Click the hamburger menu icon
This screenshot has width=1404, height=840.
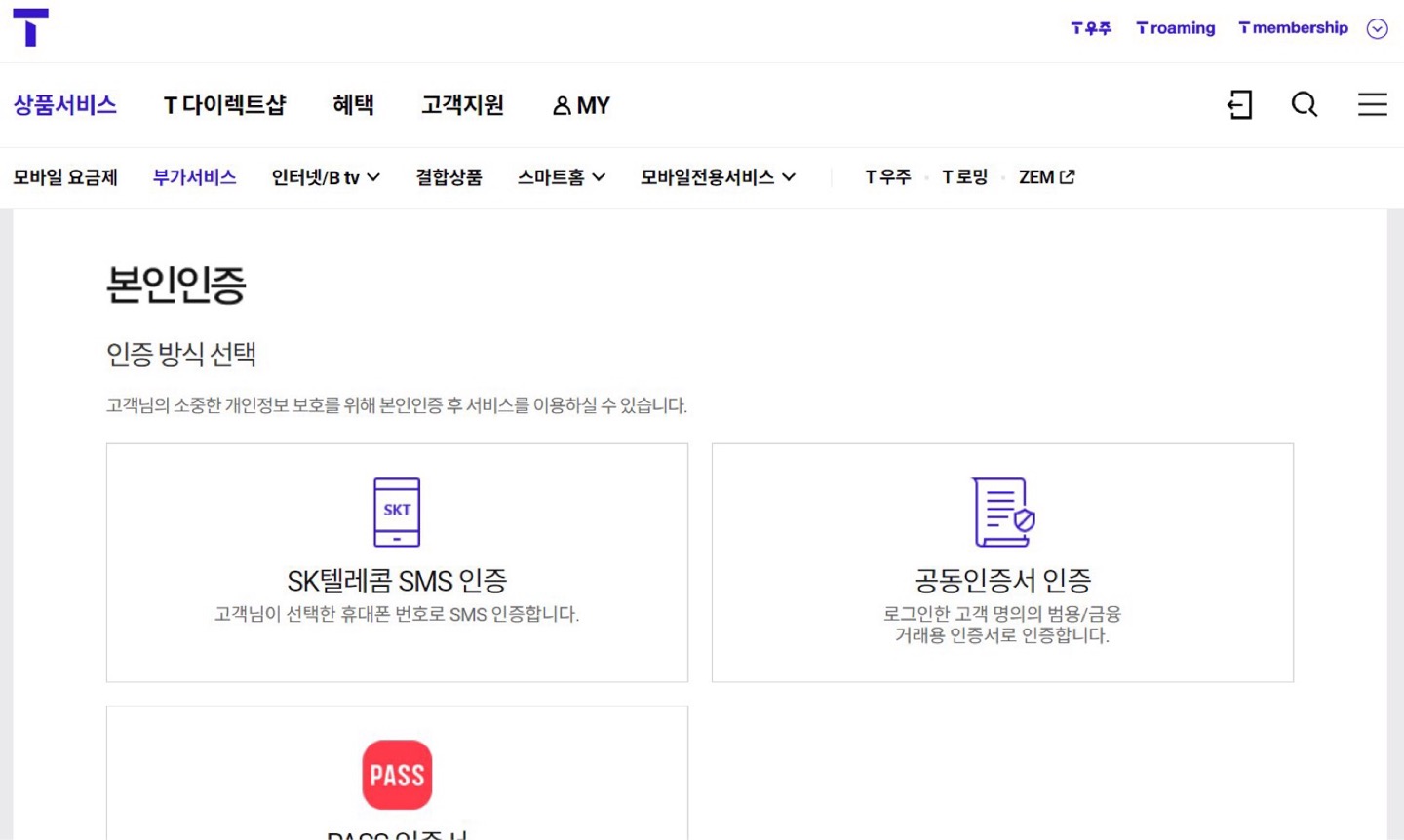pos(1372,105)
